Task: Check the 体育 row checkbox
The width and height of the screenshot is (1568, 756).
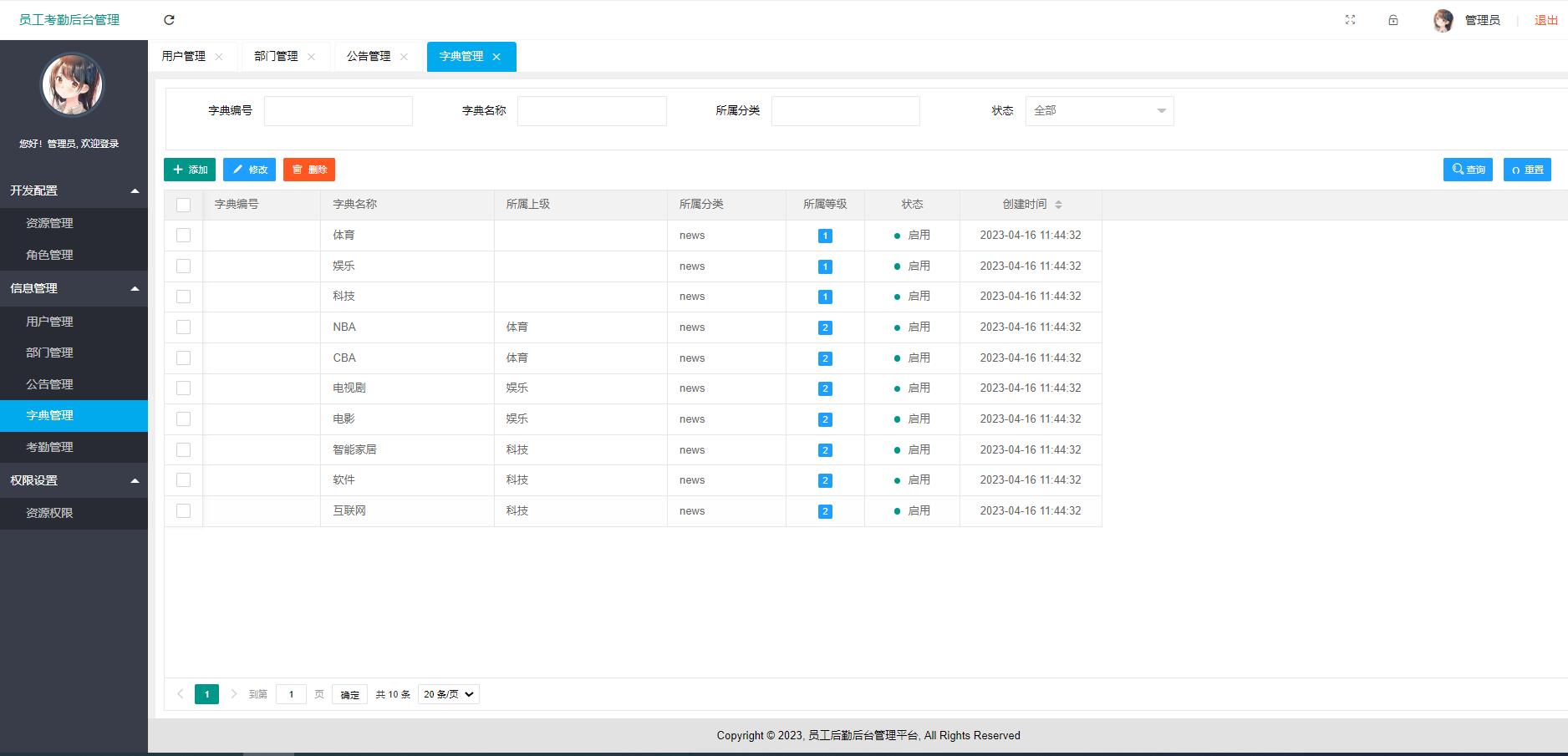Action: point(184,236)
